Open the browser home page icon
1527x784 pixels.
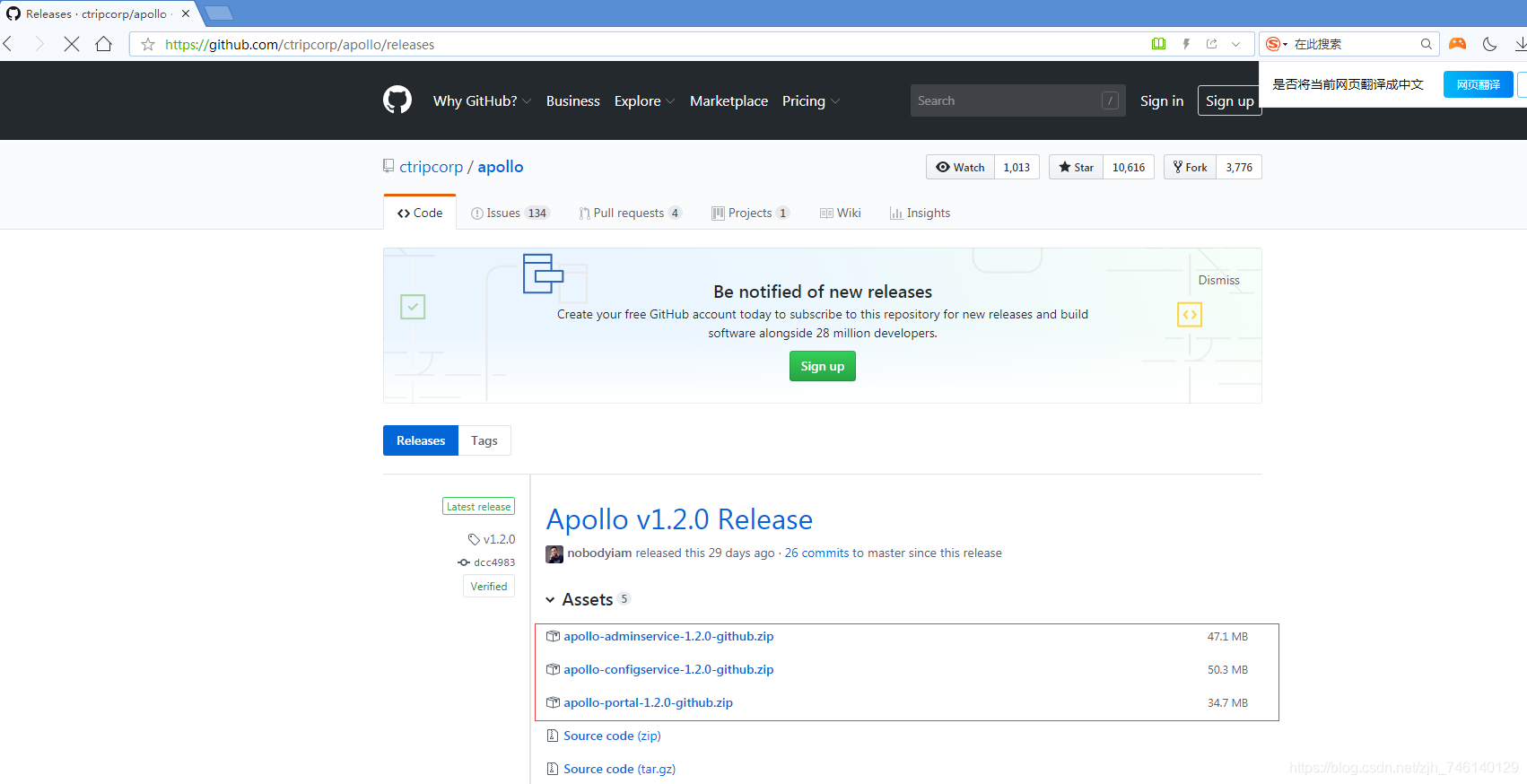click(x=104, y=44)
